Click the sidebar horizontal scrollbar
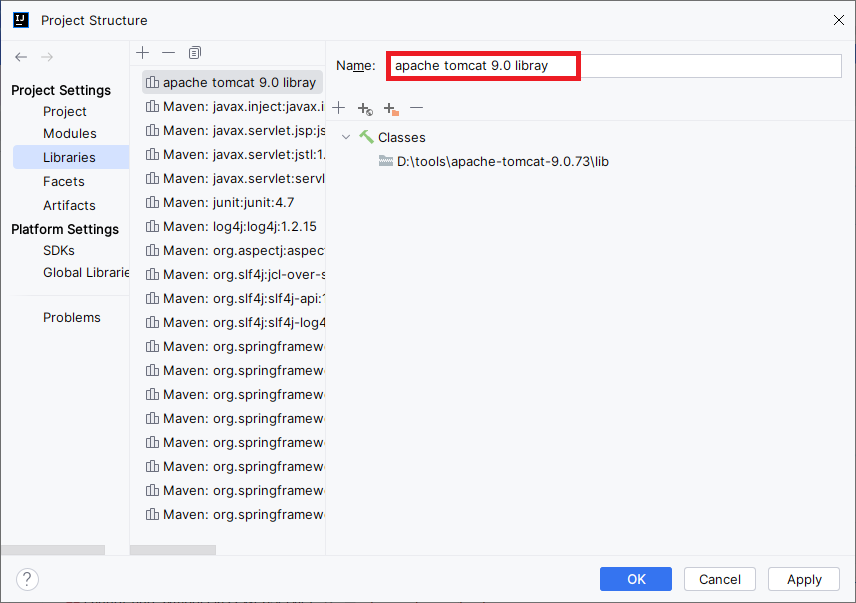 [53, 550]
